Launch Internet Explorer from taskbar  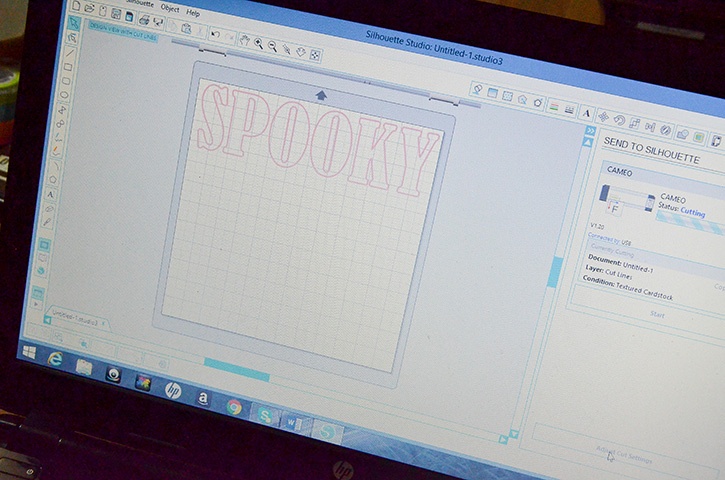pos(55,359)
